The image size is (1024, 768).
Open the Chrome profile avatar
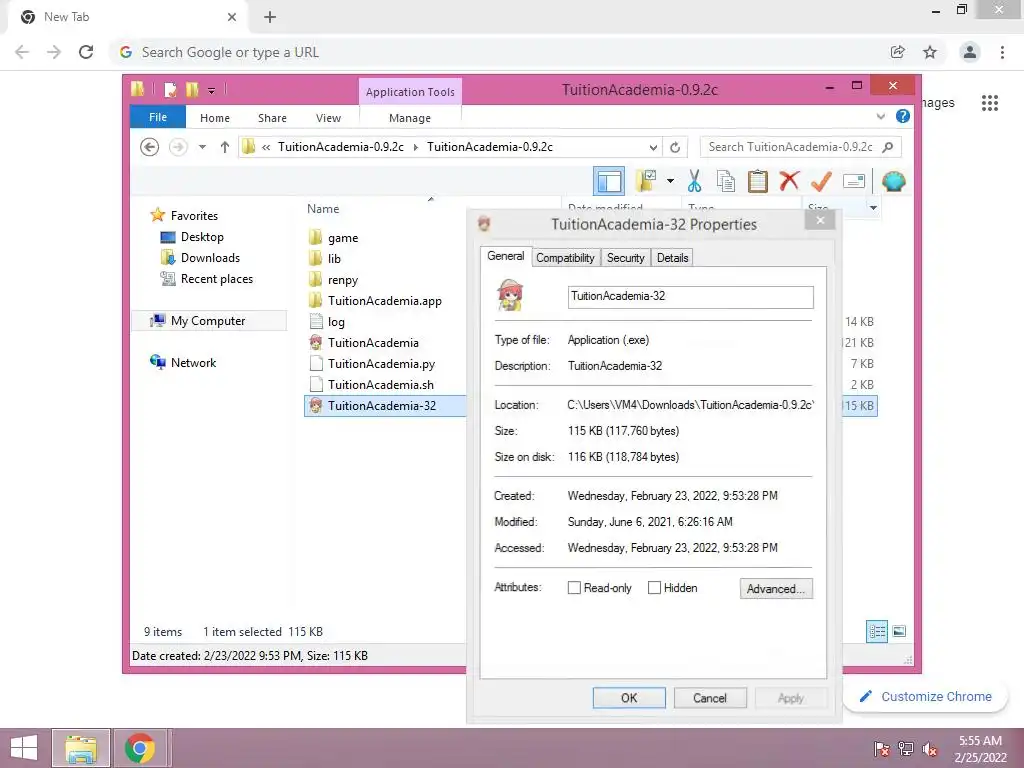[x=970, y=52]
